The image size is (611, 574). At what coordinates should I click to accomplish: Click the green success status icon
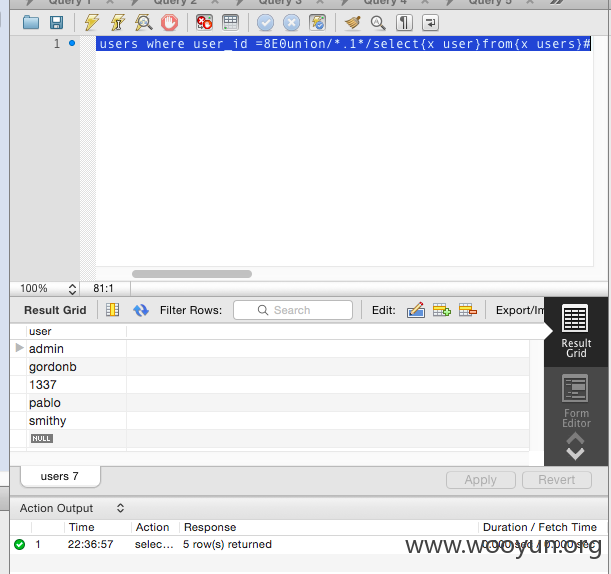[x=19, y=544]
